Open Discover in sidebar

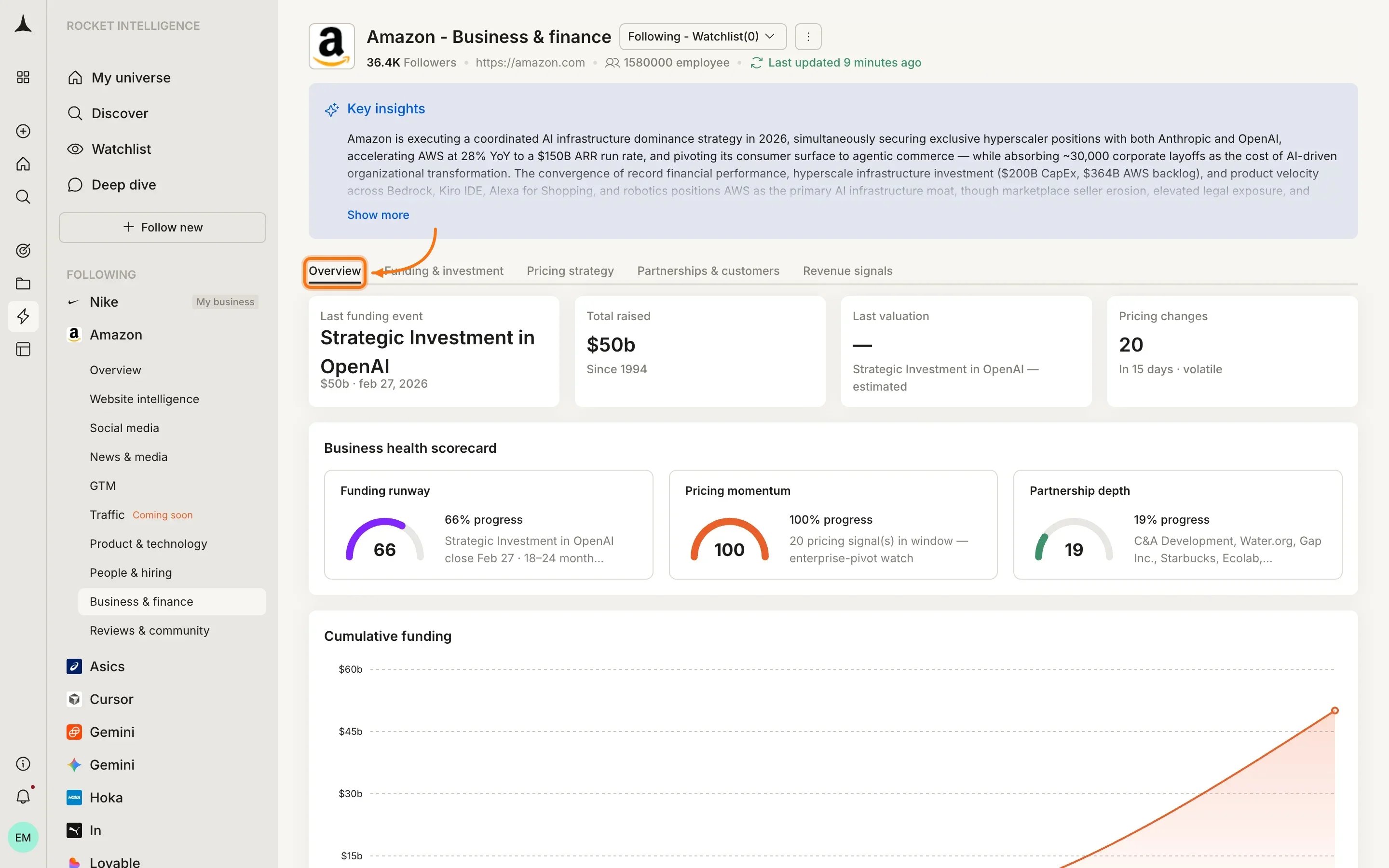point(163,113)
